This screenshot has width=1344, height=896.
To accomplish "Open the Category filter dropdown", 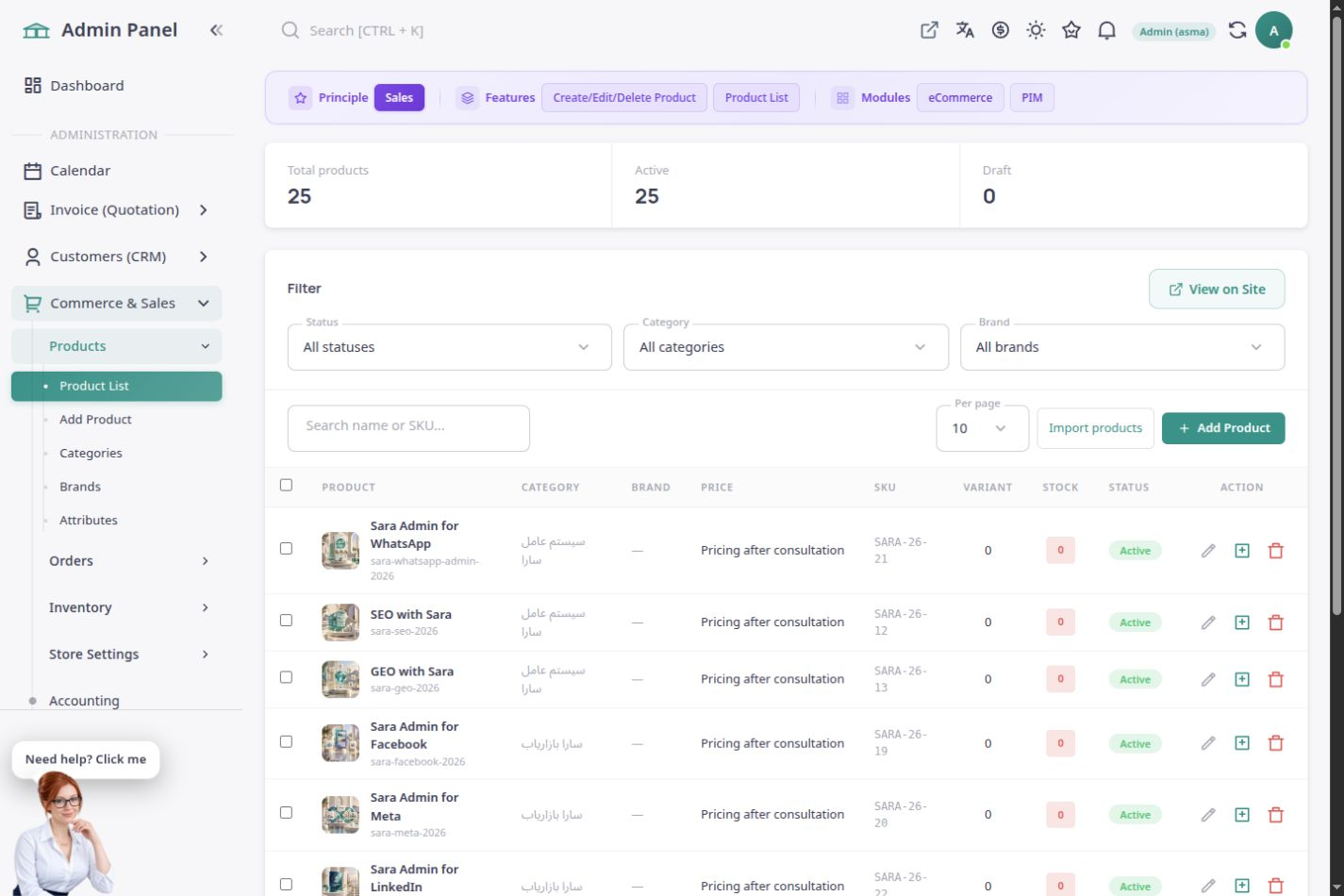I will tap(786, 347).
